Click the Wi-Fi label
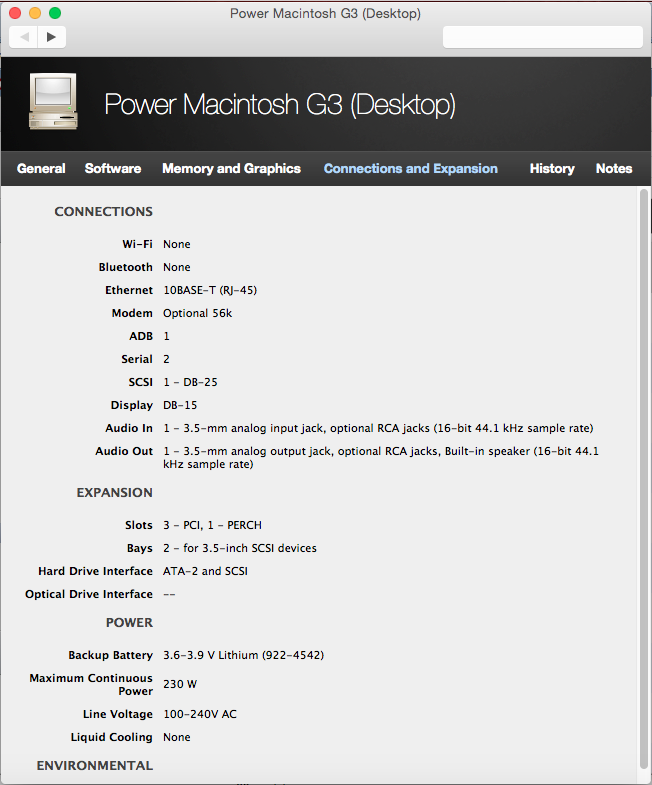Viewport: 652px width, 785px height. coord(137,244)
